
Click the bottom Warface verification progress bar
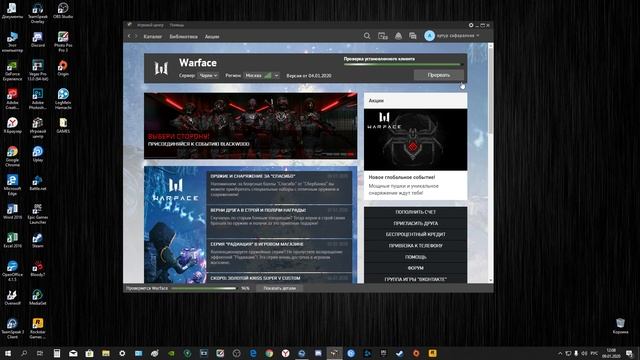(204, 288)
